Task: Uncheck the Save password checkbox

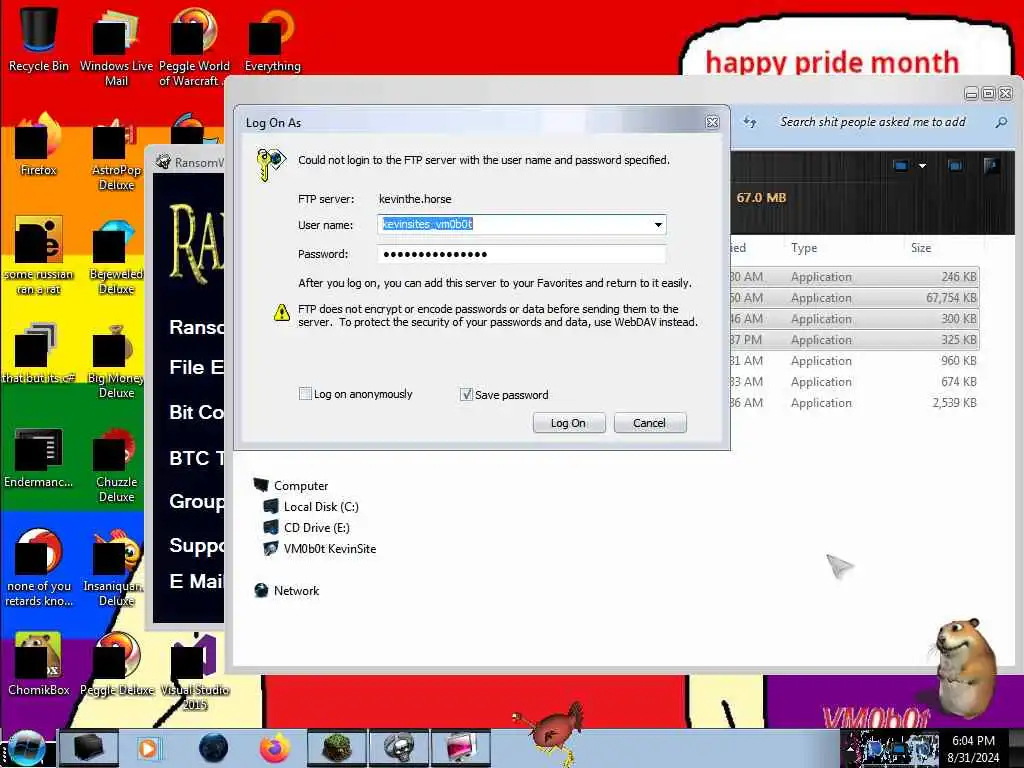Action: pos(466,394)
